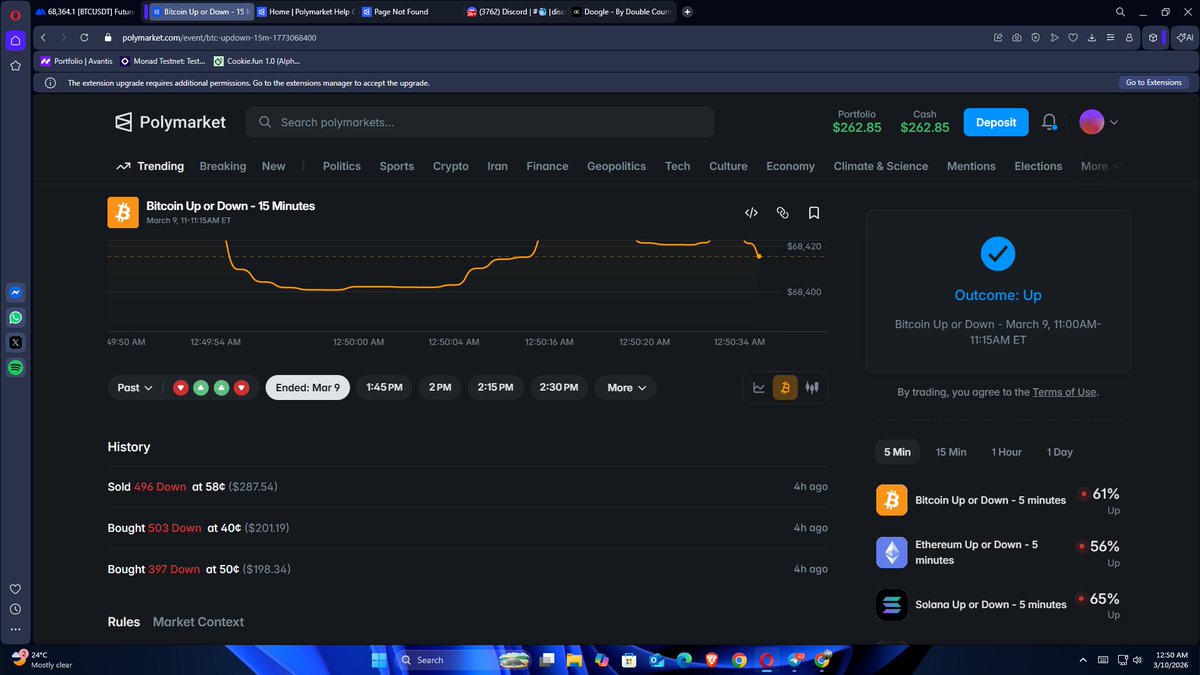Select the 1:45 PM time slot
The width and height of the screenshot is (1200, 675).
tap(384, 388)
